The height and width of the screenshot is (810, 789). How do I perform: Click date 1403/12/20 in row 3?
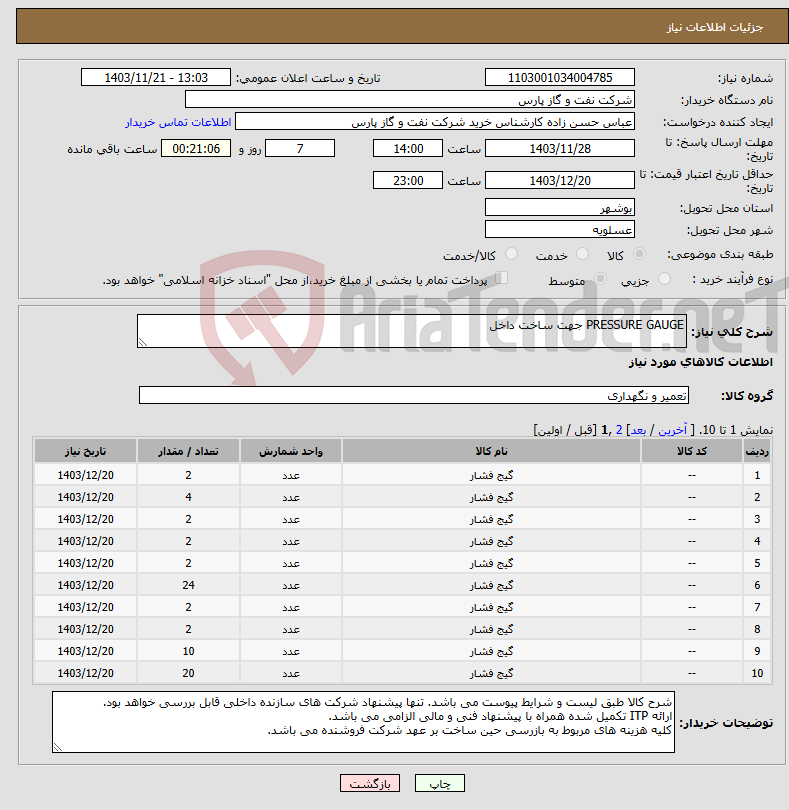coord(85,519)
